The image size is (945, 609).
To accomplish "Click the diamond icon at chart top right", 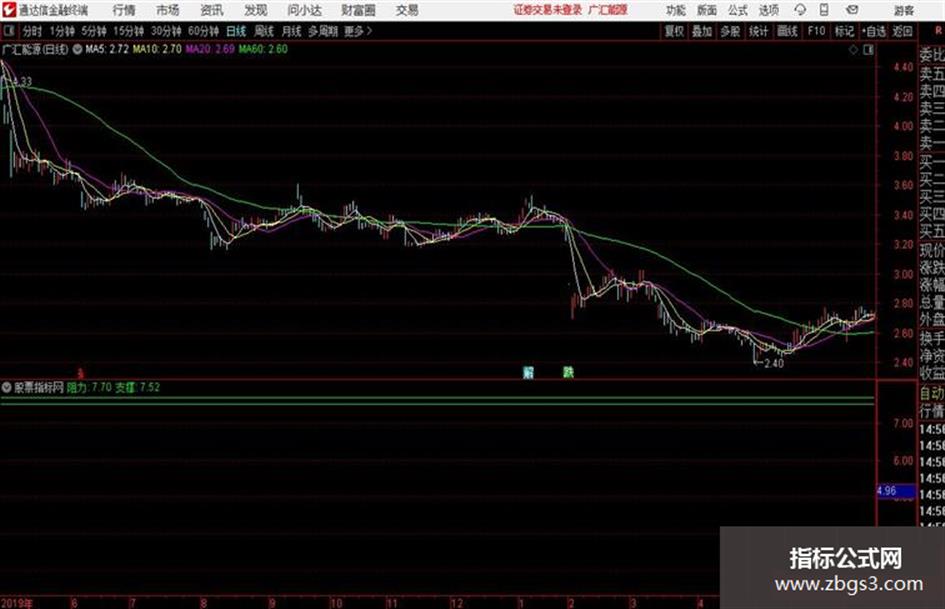I will click(x=853, y=50).
